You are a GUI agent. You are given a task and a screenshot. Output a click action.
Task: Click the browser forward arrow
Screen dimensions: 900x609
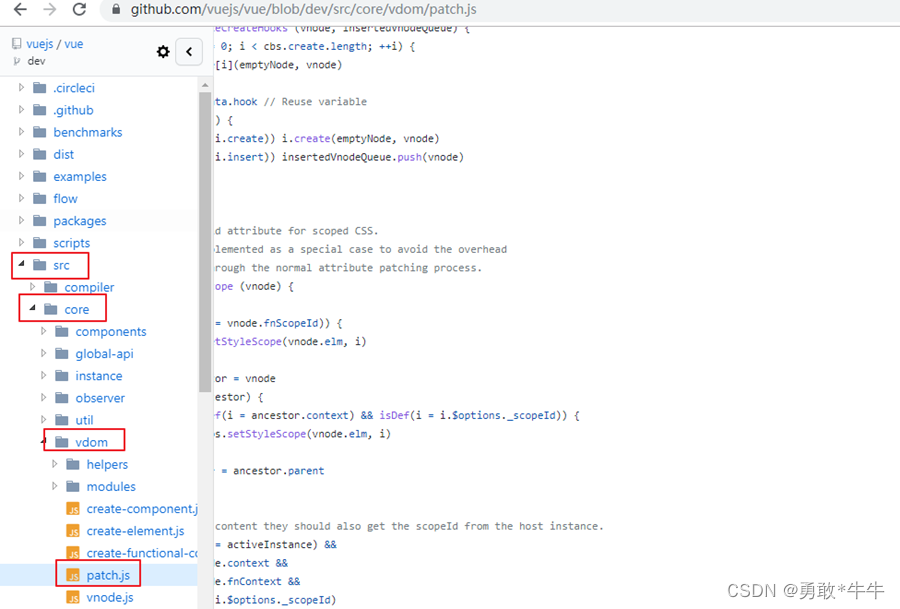point(50,9)
